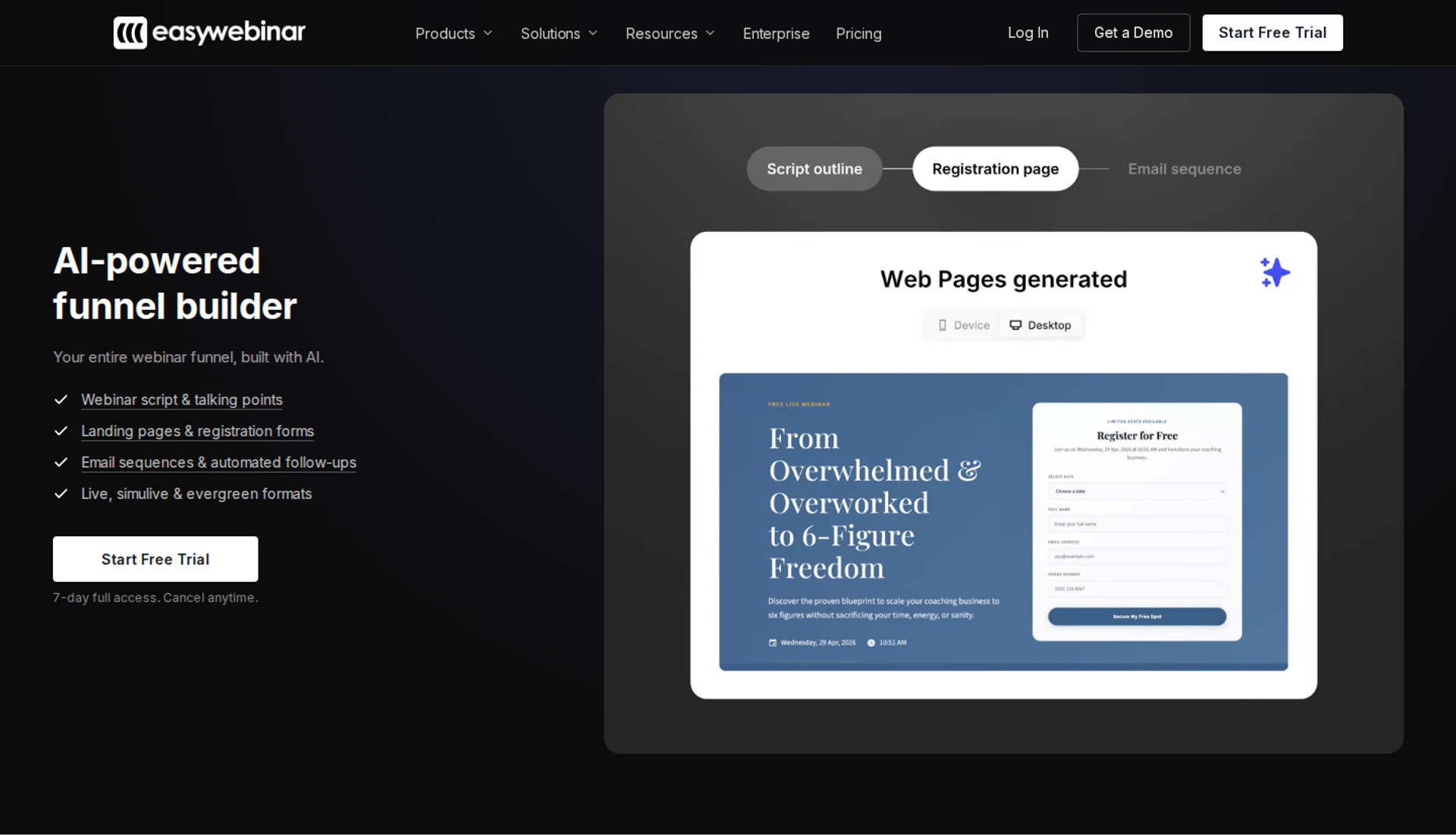Click the 7-day full access note
Image resolution: width=1456 pixels, height=835 pixels.
coord(155,598)
